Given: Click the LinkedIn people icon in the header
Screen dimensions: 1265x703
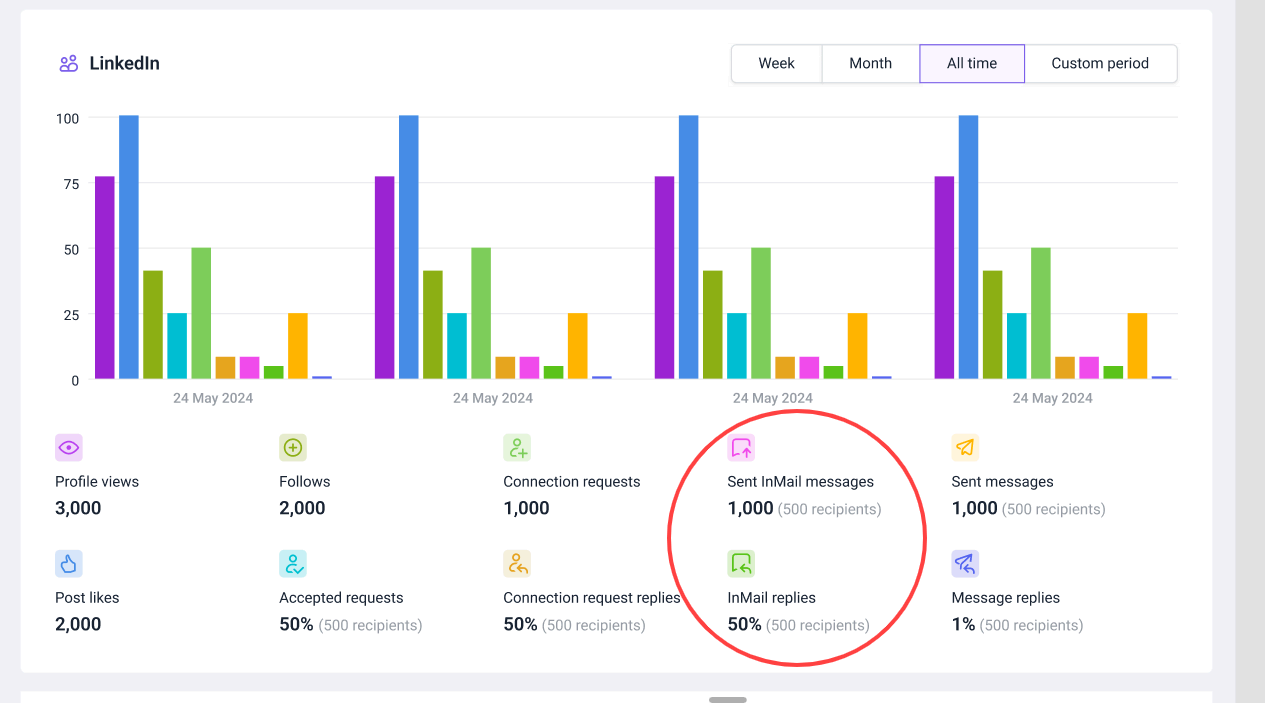Looking at the screenshot, I should point(68,64).
